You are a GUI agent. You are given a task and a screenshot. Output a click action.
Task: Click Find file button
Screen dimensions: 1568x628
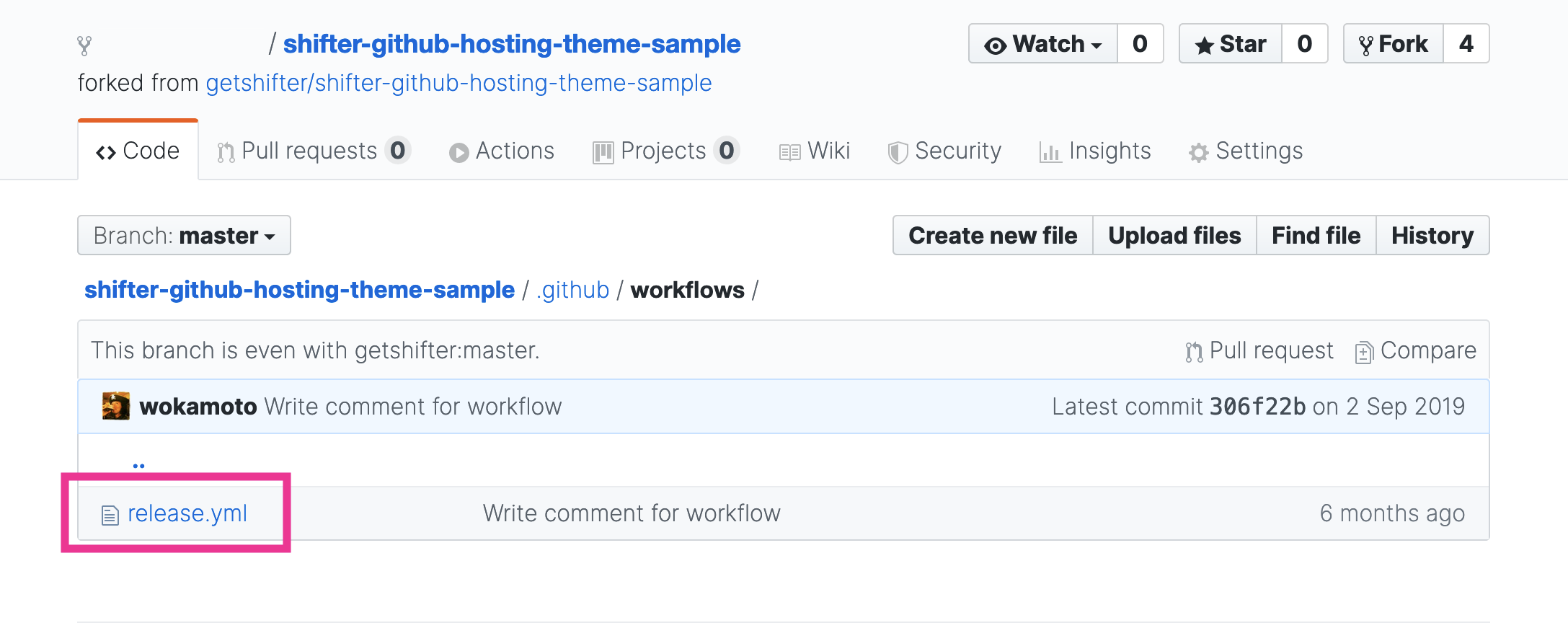pyautogui.click(x=1316, y=235)
